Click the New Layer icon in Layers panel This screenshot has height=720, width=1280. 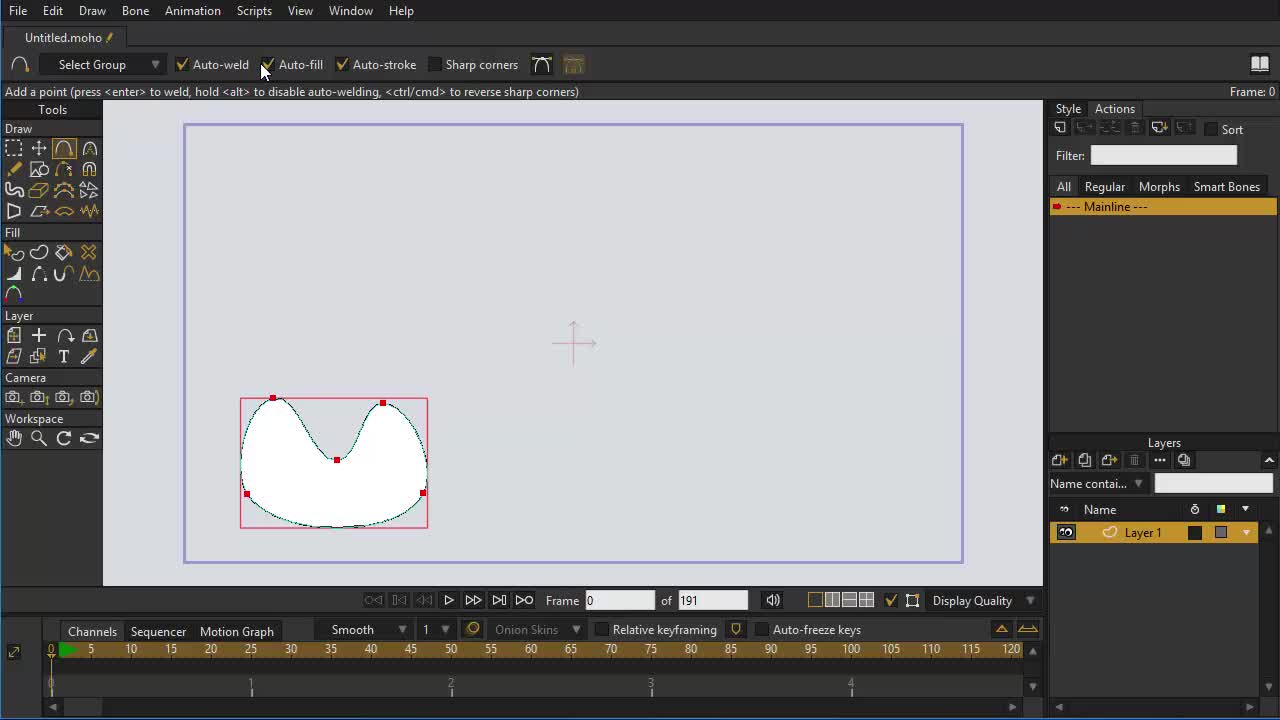1060,460
